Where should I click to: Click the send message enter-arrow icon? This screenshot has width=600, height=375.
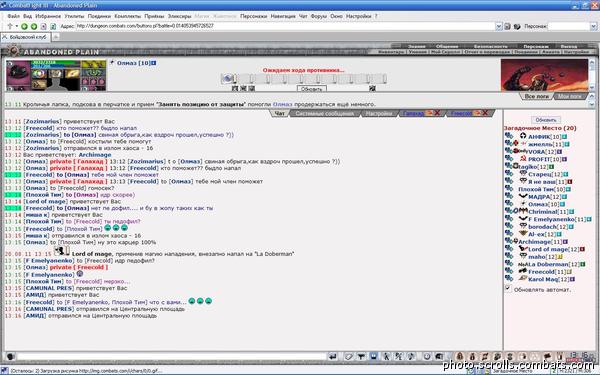tap(333, 357)
